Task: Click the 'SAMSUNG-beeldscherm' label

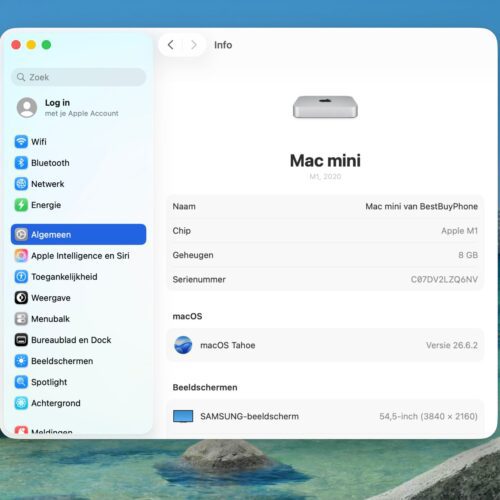Action: point(249,416)
